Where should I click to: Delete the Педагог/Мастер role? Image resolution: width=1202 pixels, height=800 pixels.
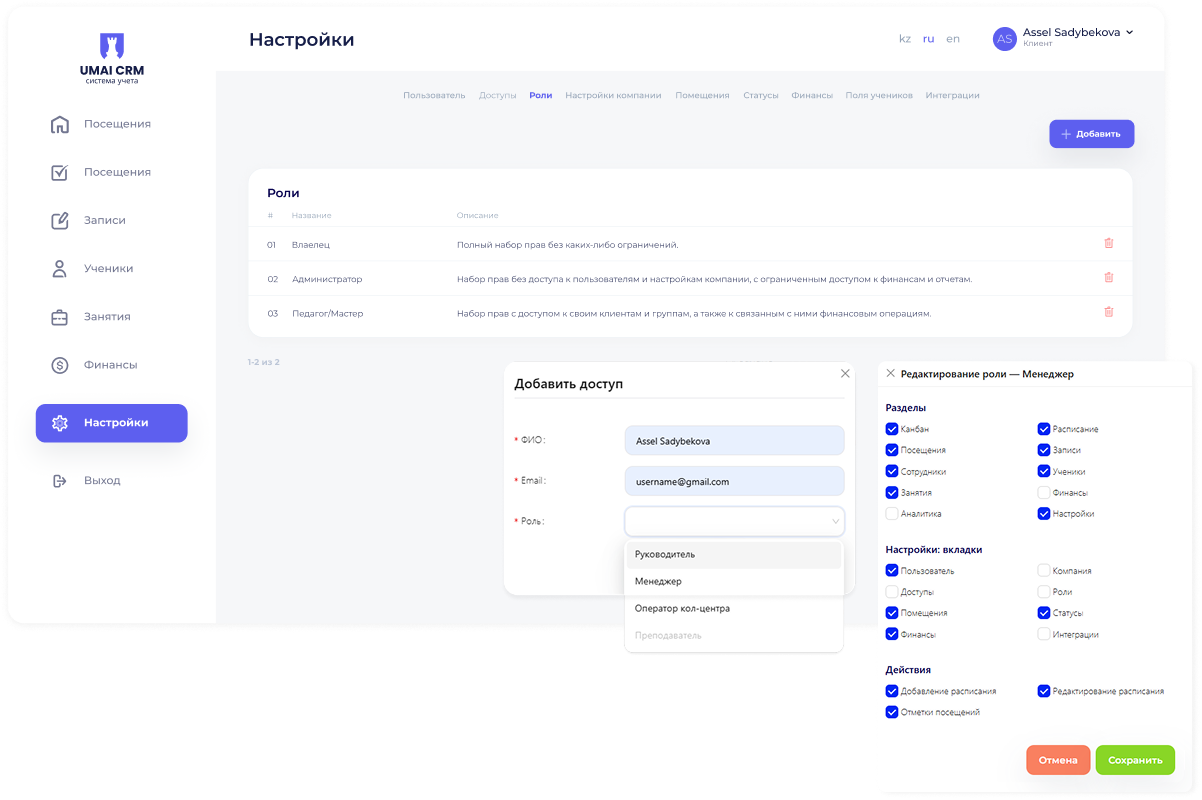(1108, 312)
